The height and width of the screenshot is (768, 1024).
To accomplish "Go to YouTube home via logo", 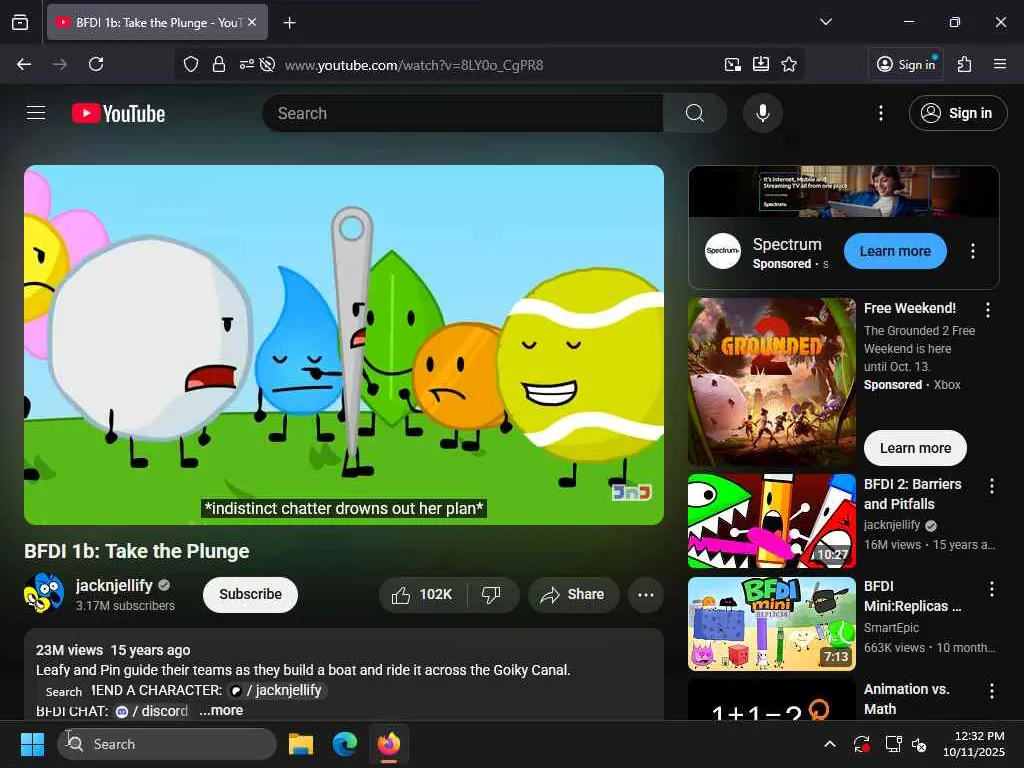I will coord(118,114).
